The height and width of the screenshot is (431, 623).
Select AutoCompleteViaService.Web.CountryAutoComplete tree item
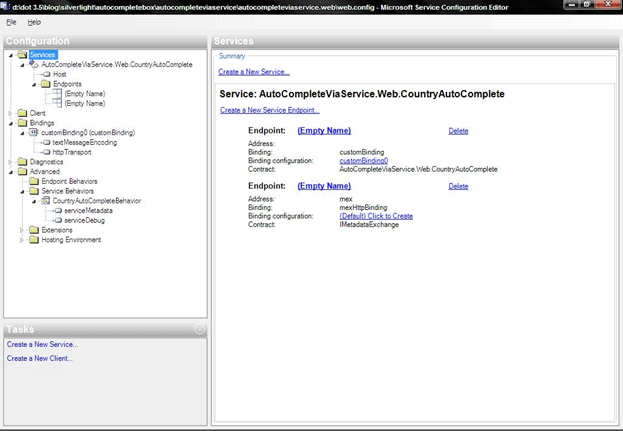[117, 64]
